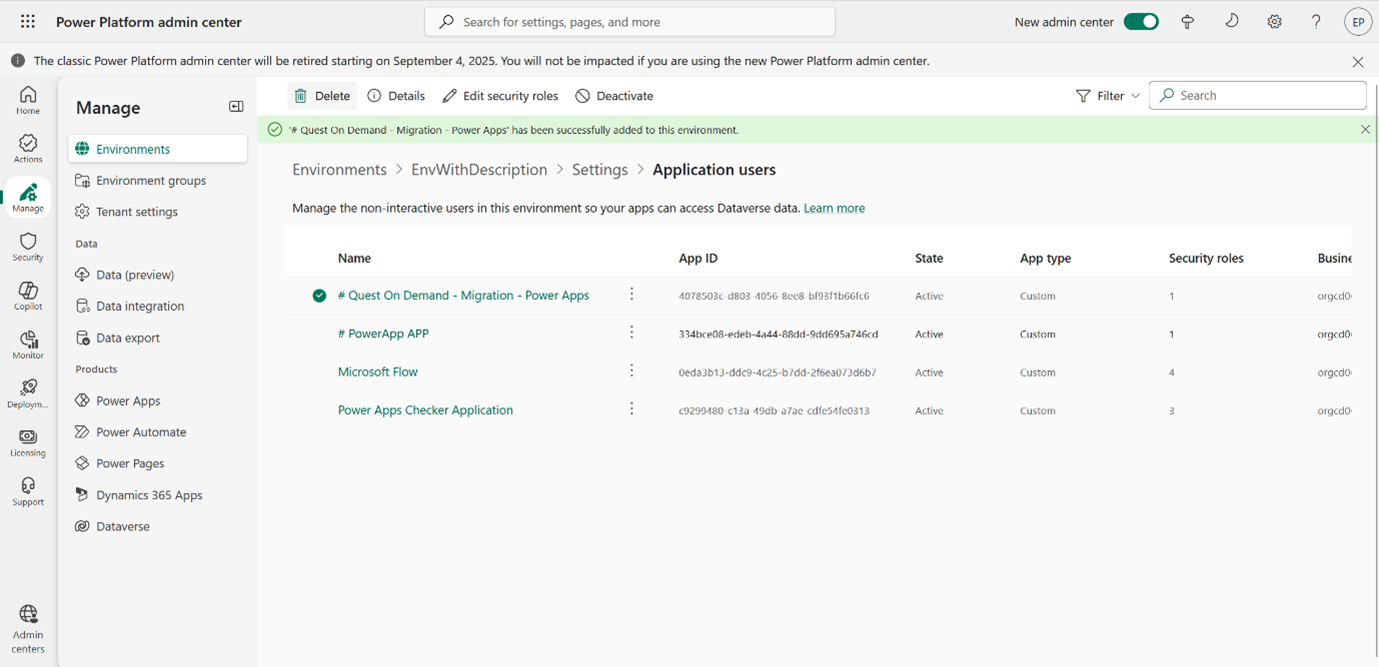Click the settings gear icon in header
This screenshot has height=667, width=1379.
(1274, 22)
